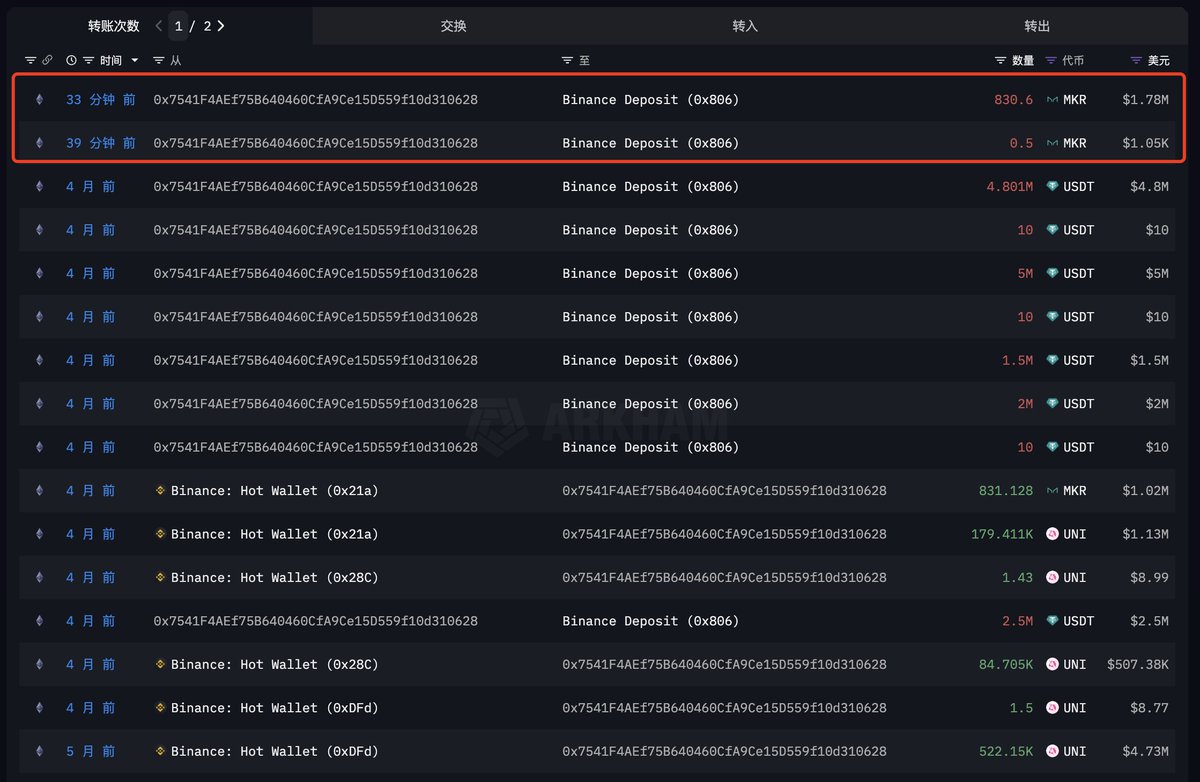Open the 代币 column filter

[1051, 61]
